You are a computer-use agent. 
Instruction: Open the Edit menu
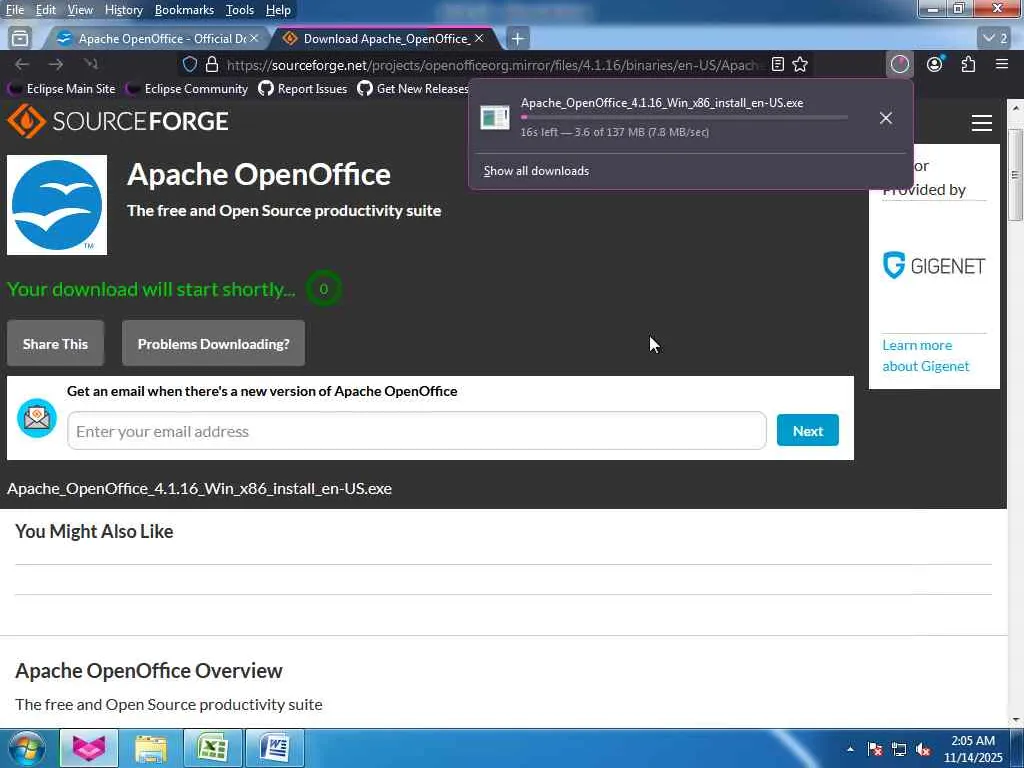tap(46, 10)
